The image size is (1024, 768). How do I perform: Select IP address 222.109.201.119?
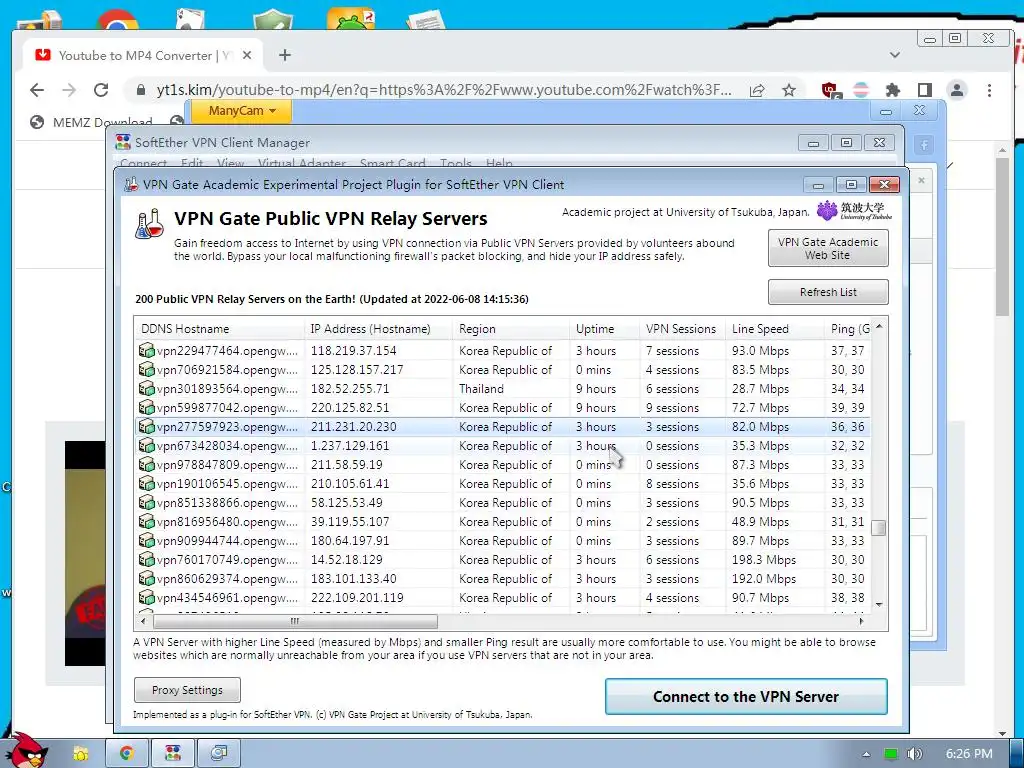[357, 598]
